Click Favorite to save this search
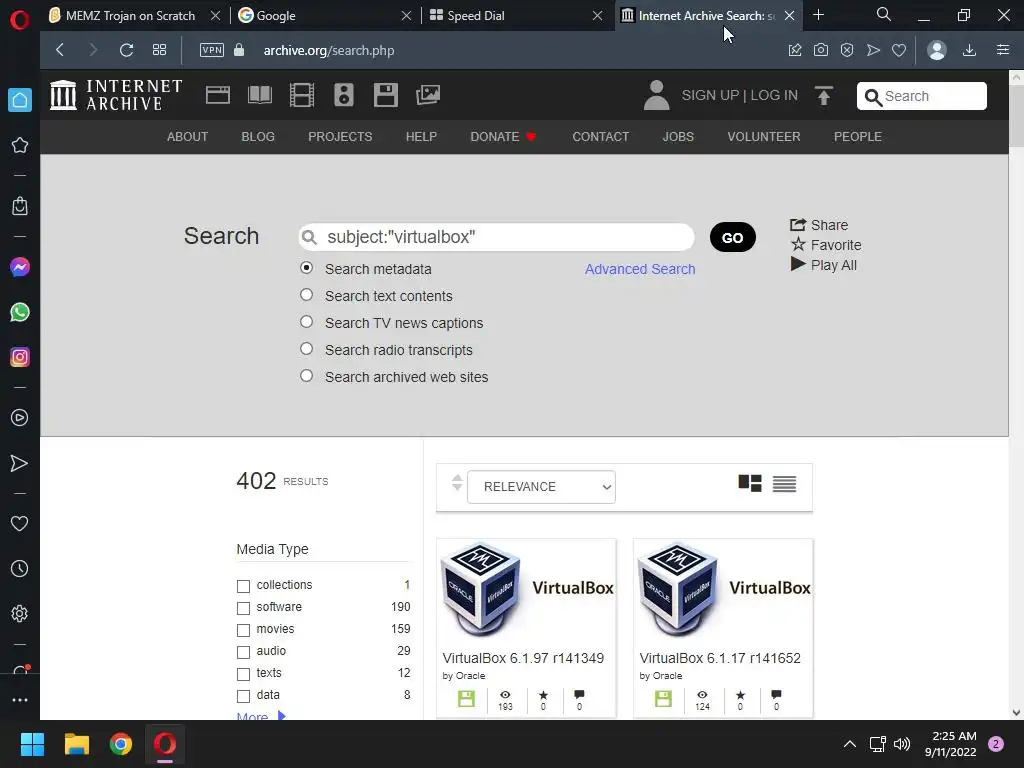Image resolution: width=1024 pixels, height=768 pixels. tap(826, 245)
